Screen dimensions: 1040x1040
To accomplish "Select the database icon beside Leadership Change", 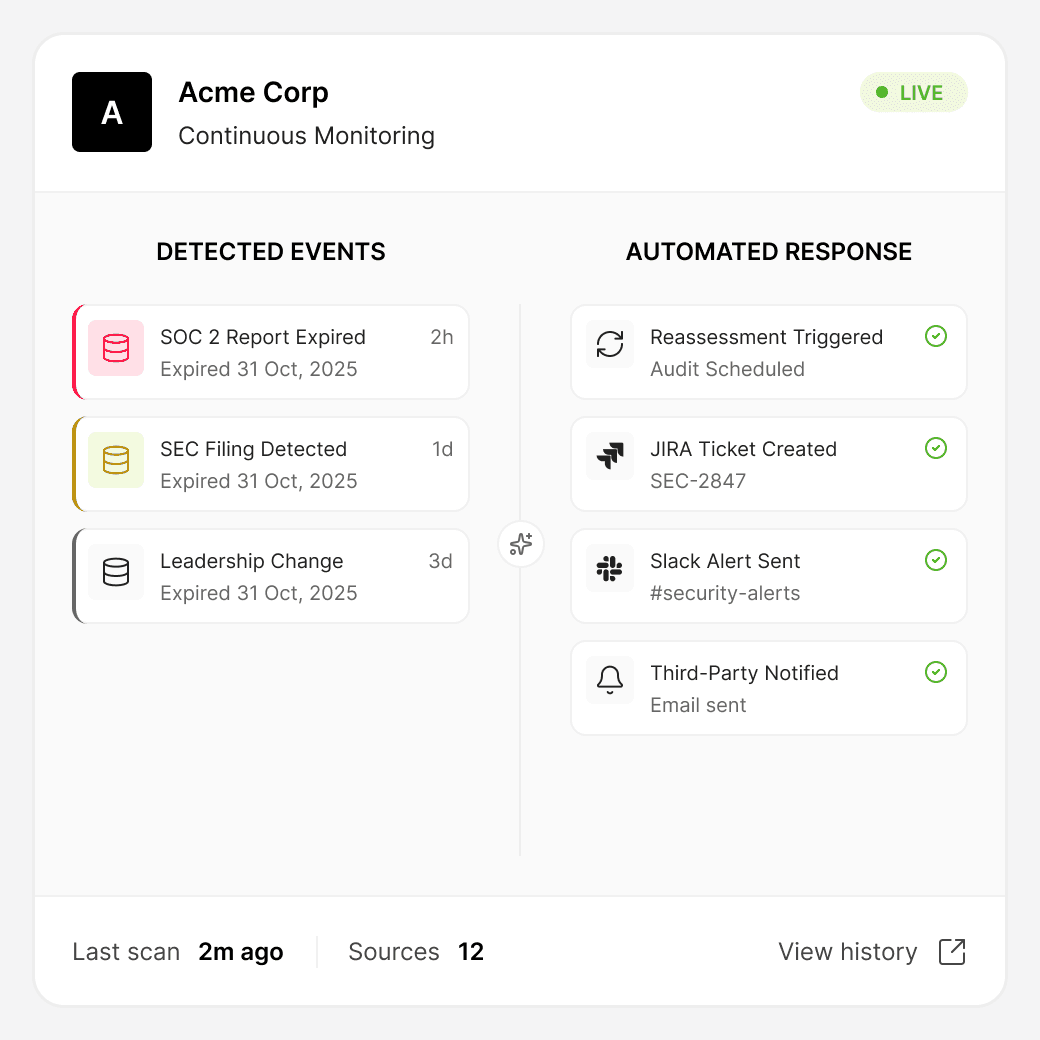I will coord(116,572).
